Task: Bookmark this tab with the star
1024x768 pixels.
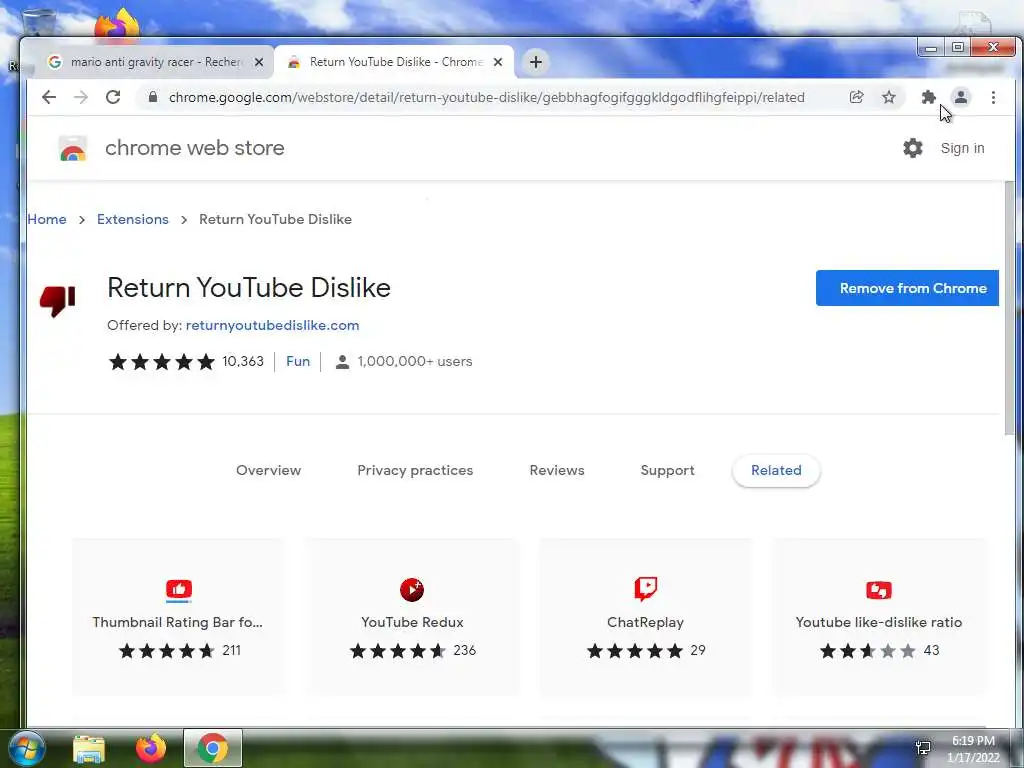Action: [889, 97]
